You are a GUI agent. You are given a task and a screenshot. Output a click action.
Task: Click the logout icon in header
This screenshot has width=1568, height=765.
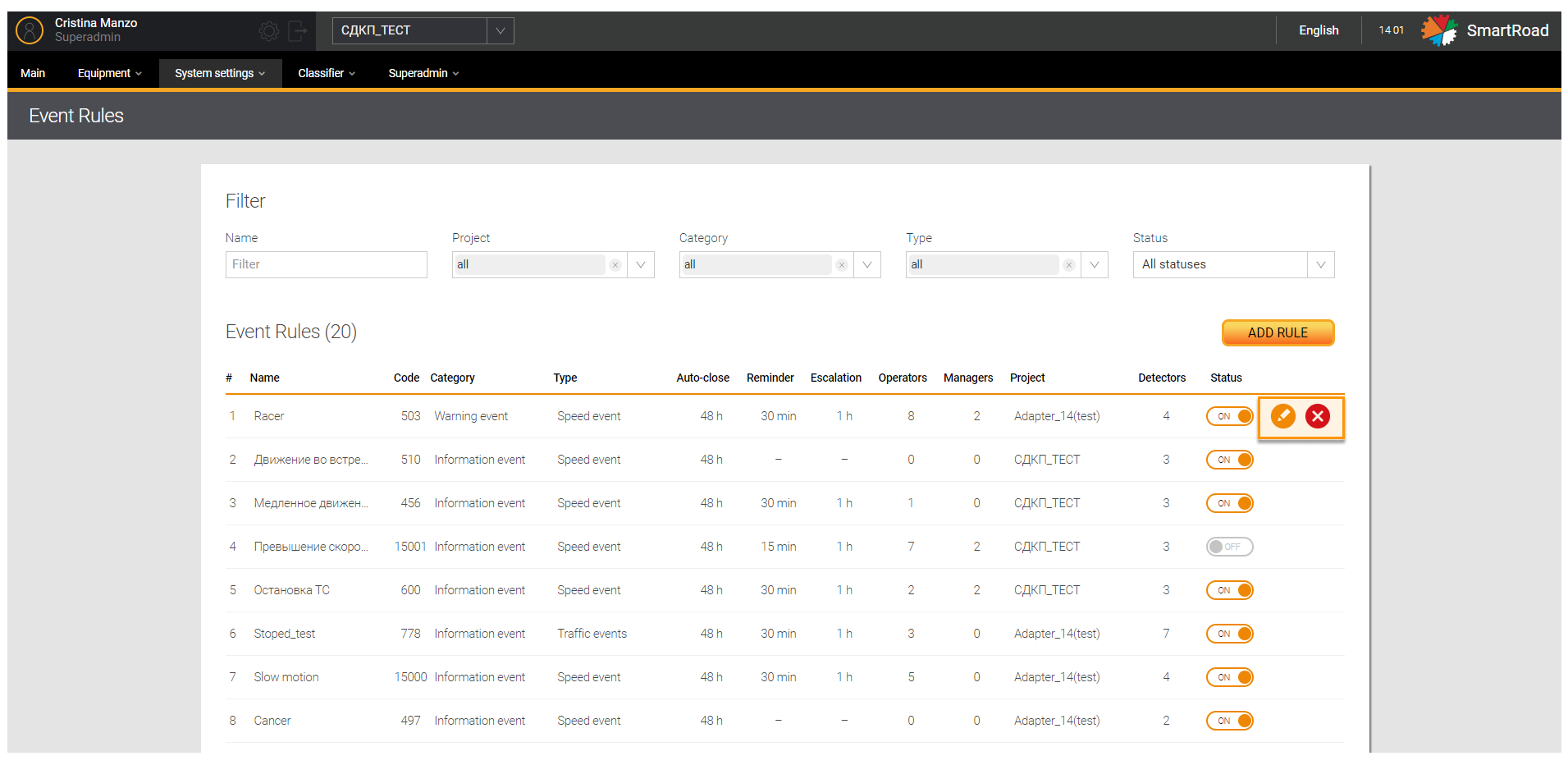297,31
